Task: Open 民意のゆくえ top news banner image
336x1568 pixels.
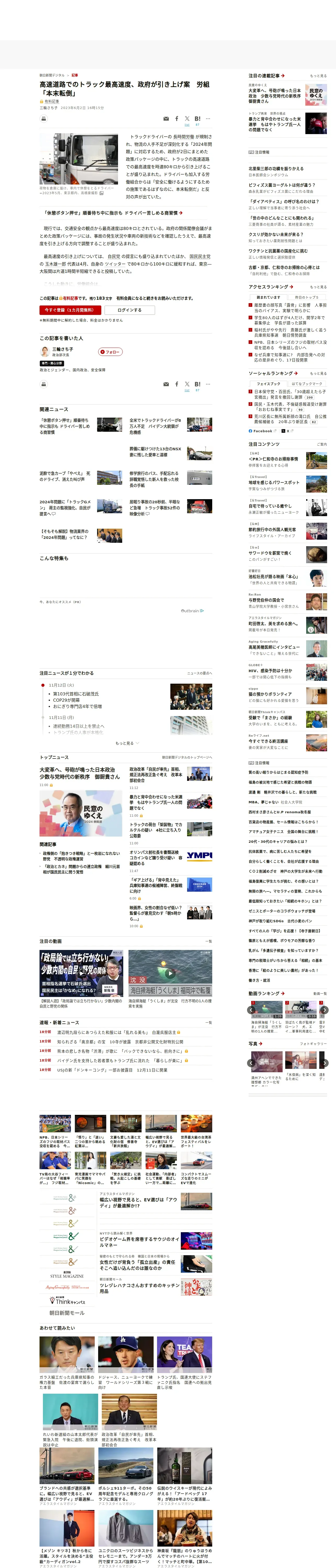Action: 81,813
